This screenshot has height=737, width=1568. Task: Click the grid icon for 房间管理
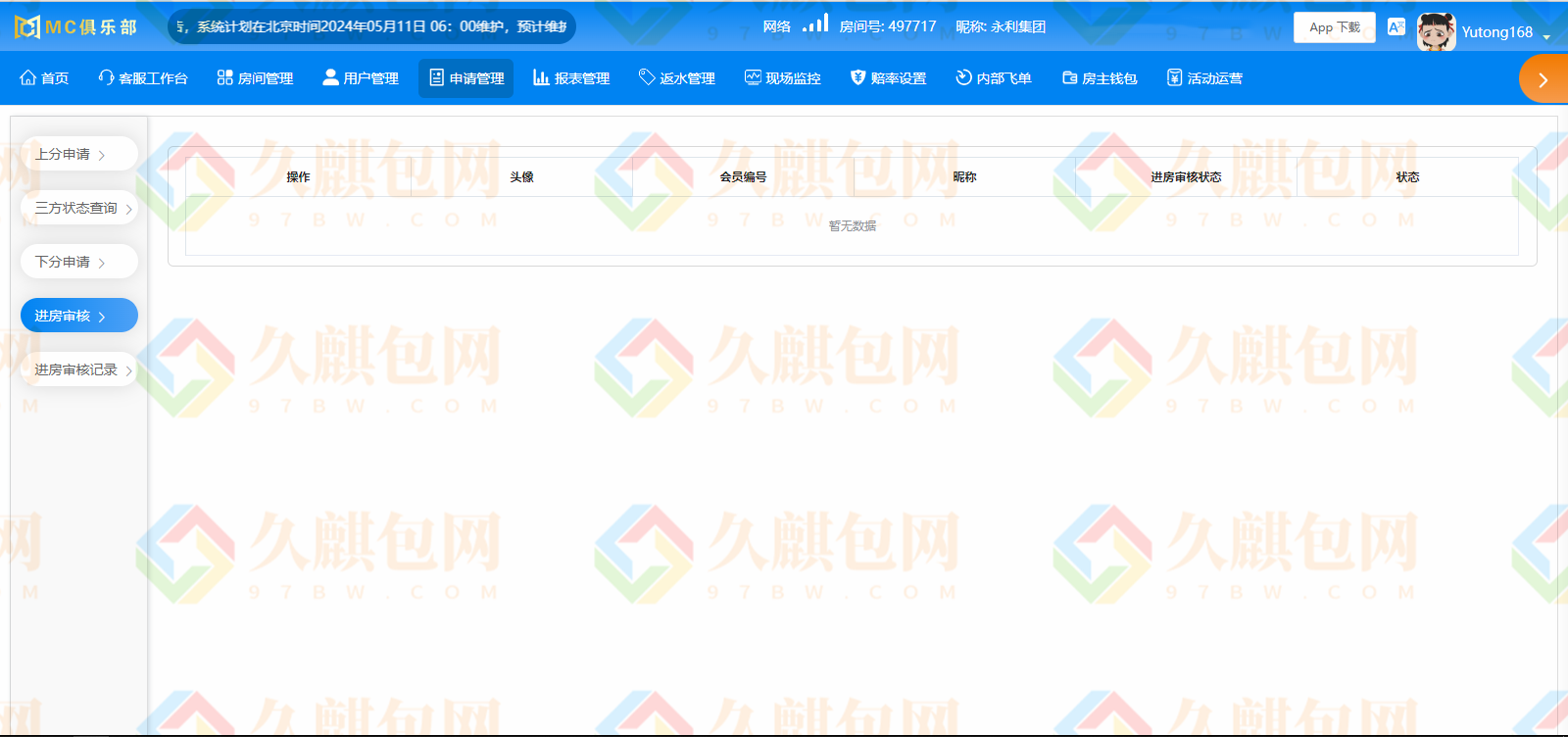point(224,77)
